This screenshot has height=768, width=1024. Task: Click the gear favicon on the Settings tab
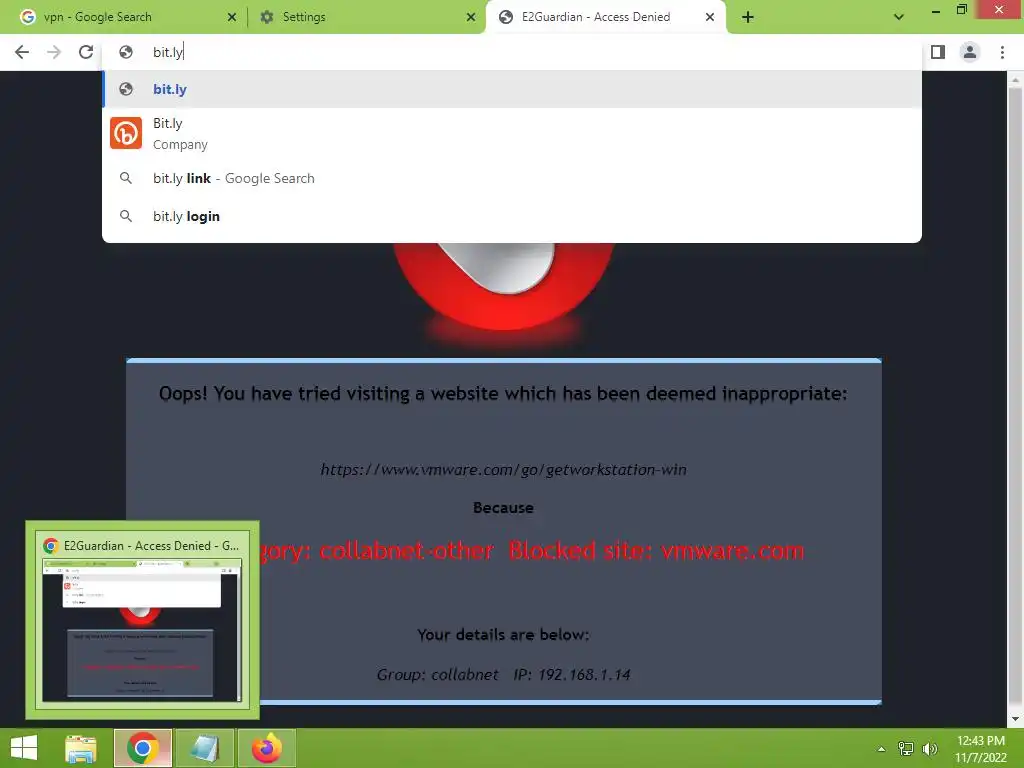click(x=266, y=17)
